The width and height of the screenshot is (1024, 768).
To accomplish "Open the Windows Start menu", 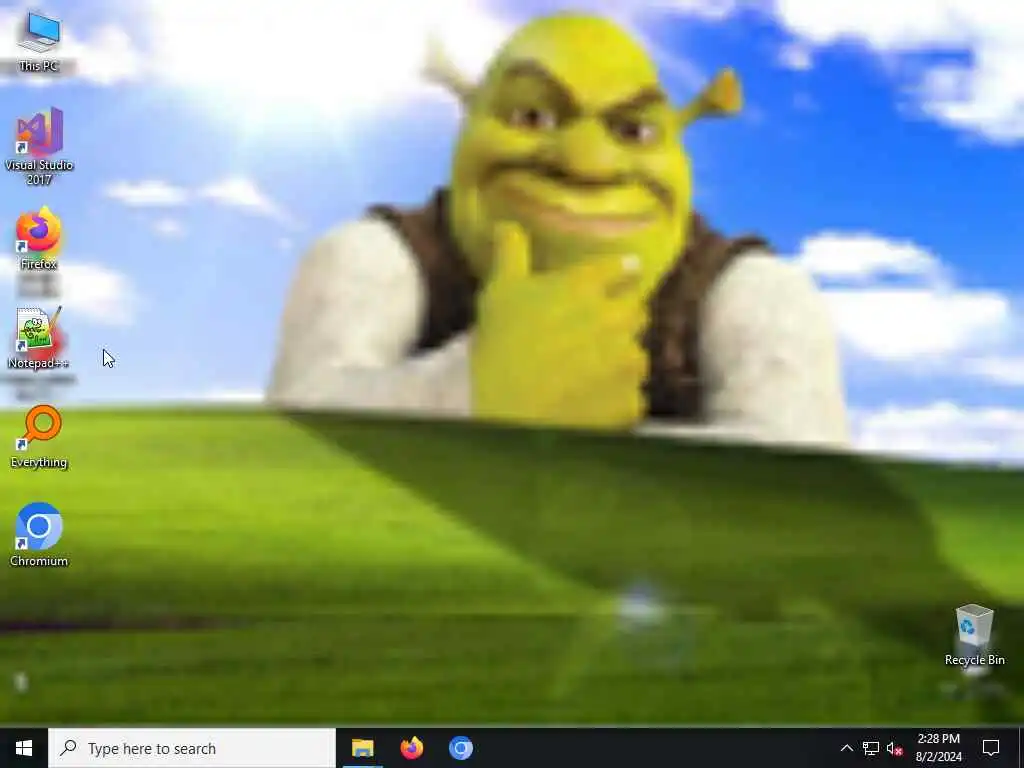I will [x=24, y=748].
